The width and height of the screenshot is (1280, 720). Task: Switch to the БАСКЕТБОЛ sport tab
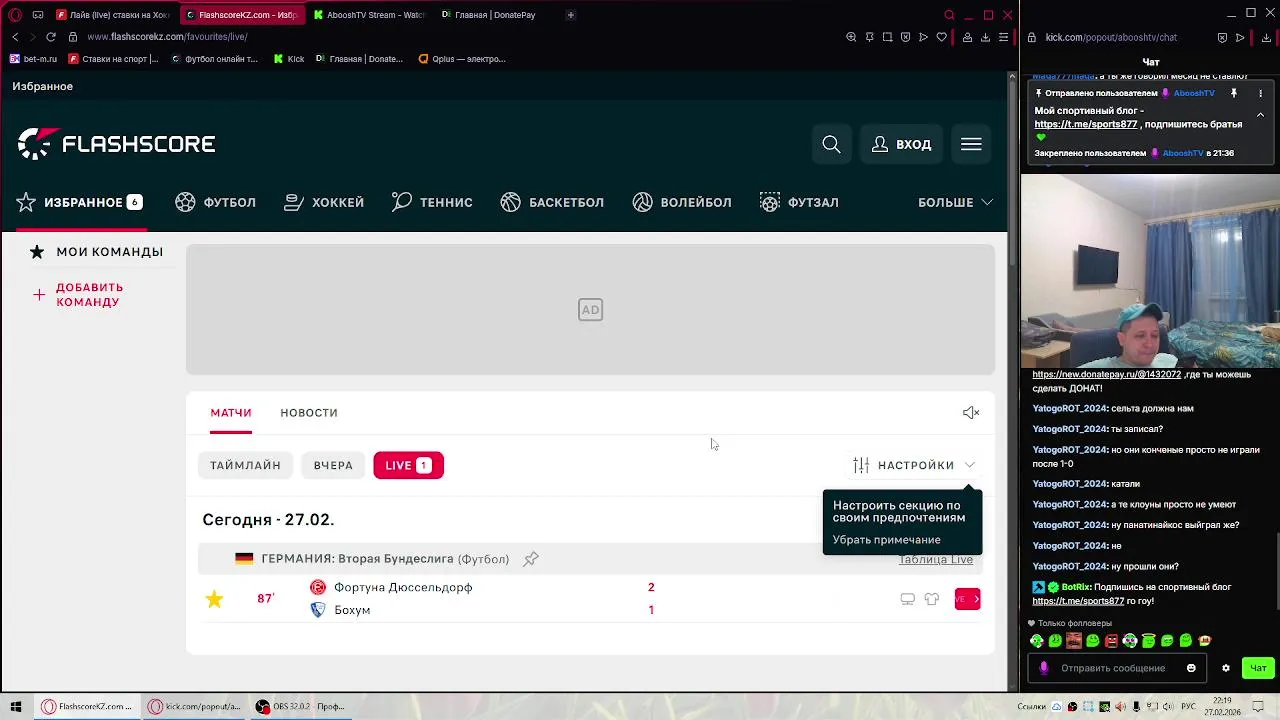[x=552, y=202]
